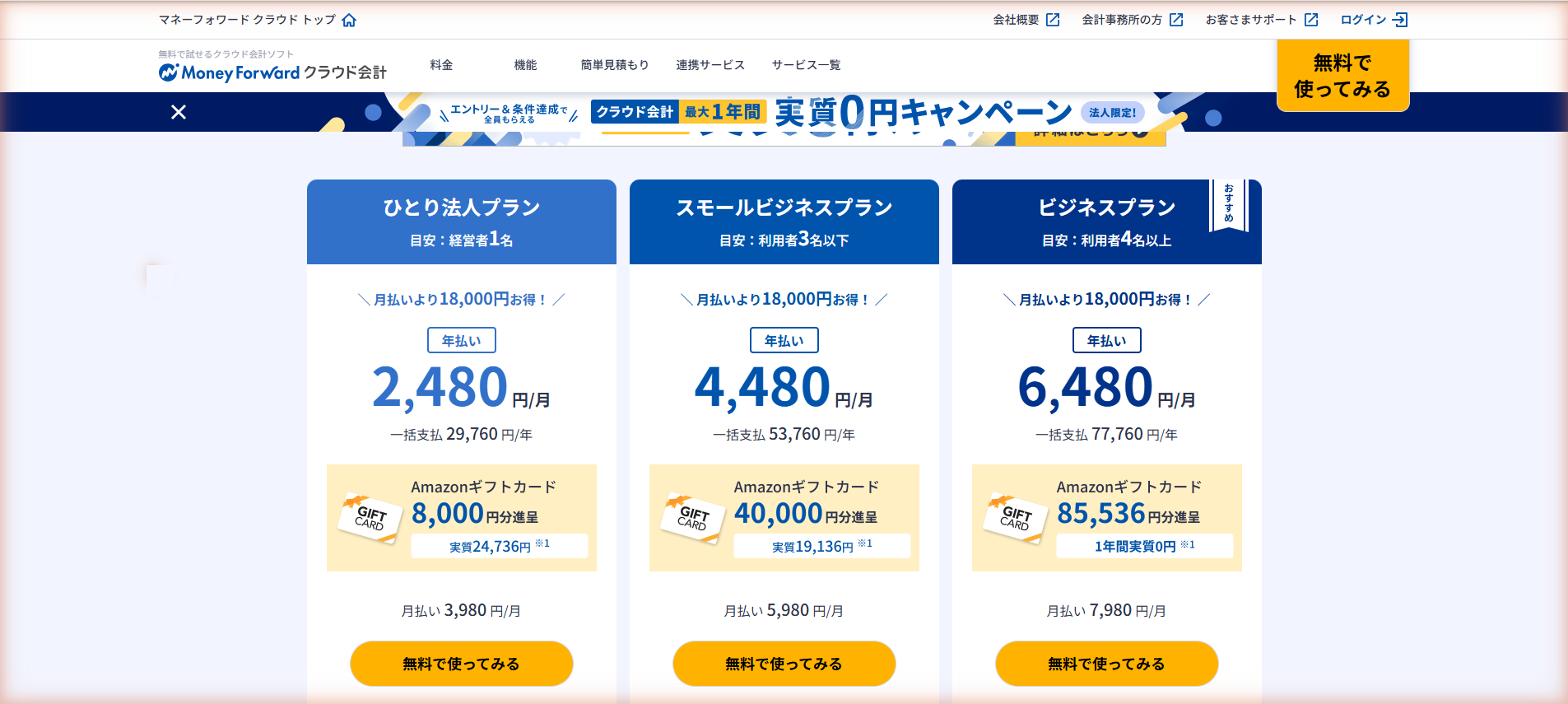Click 法人限定! badge in campaign banner
The width and height of the screenshot is (1568, 704).
point(1112,113)
